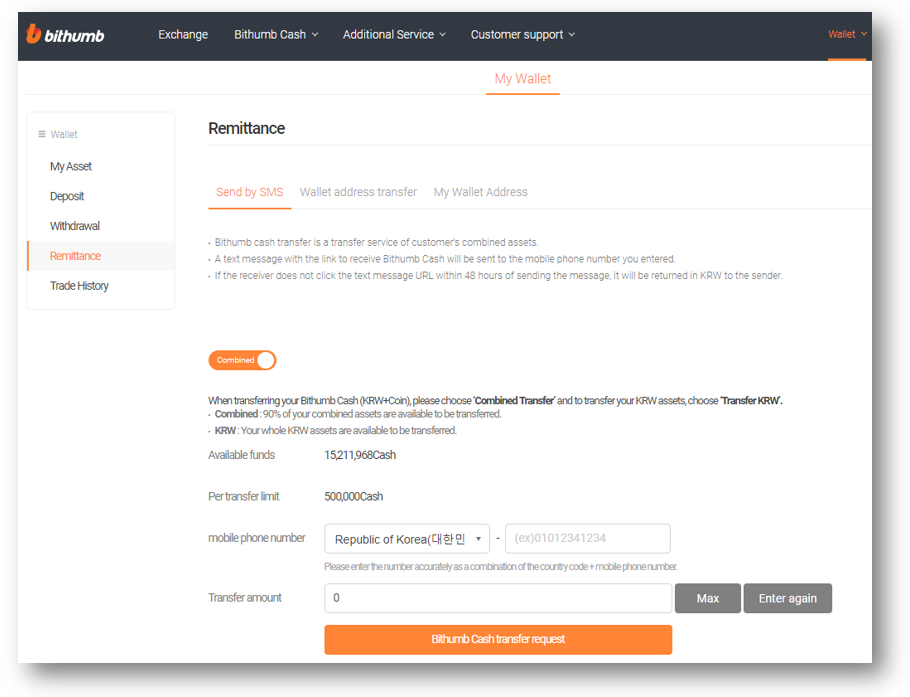Expand the Customer support menu
Image resolution: width=910 pixels, height=697 pixels.
coord(522,34)
